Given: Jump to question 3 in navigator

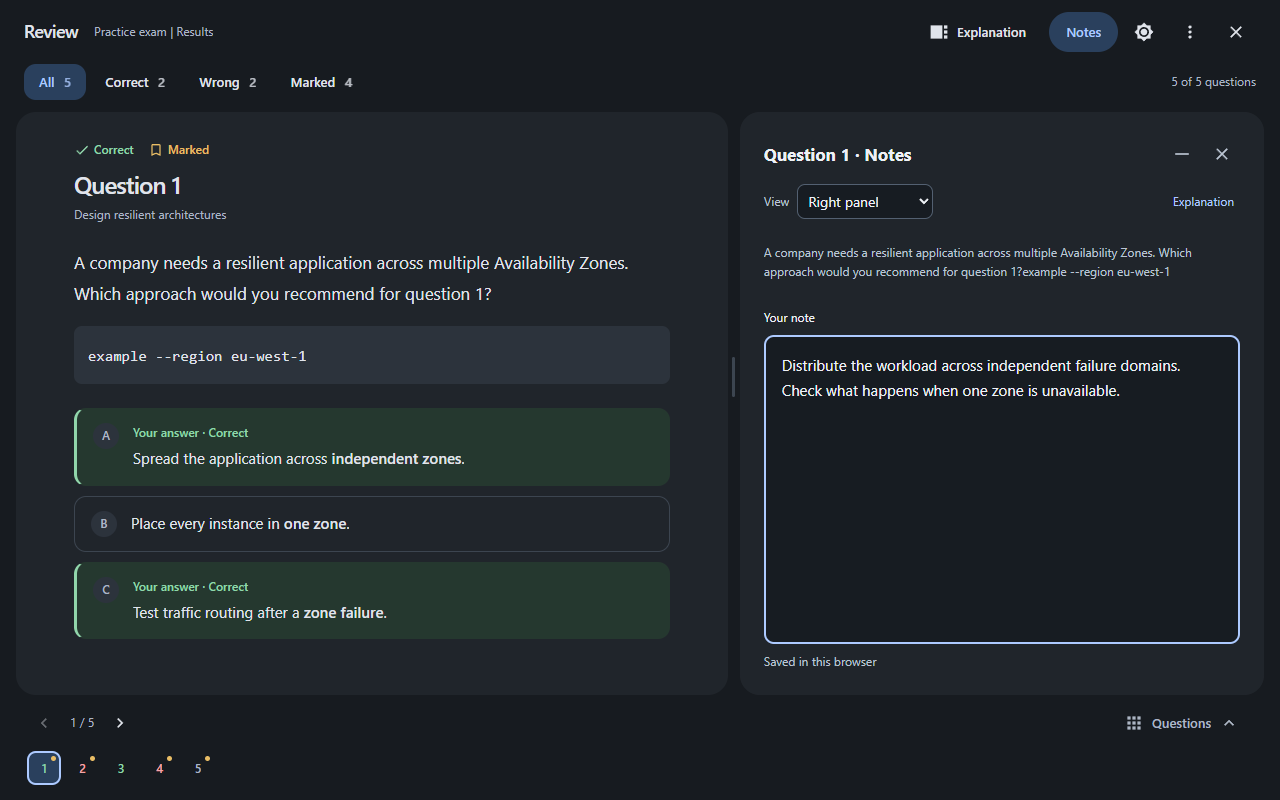Looking at the screenshot, I should [x=121, y=768].
